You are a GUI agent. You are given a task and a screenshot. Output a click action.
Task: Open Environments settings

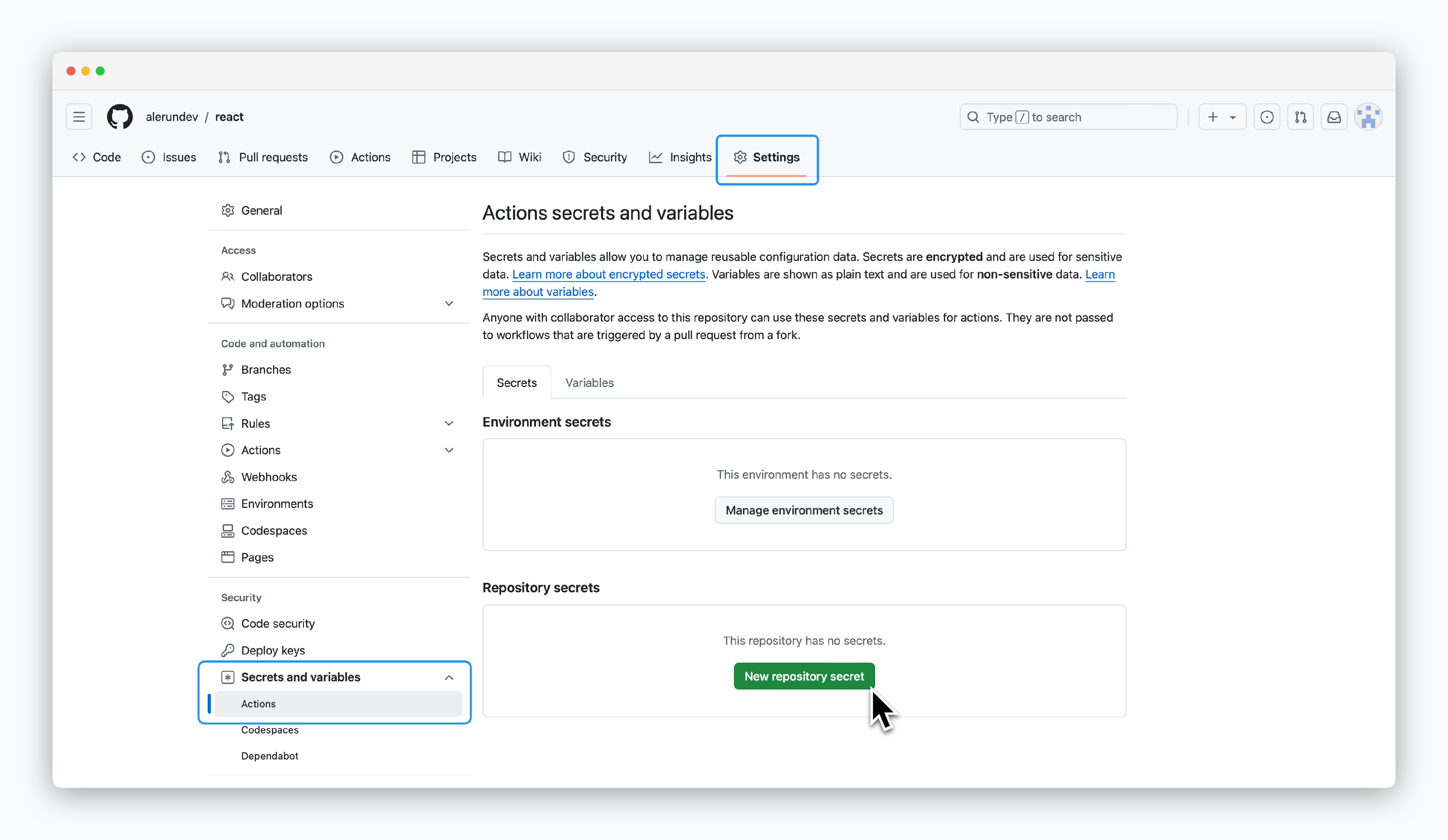(338, 503)
